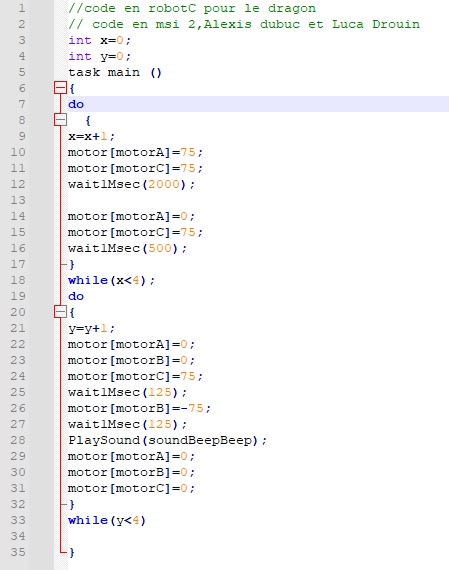Click line number 1 in gutter
449x570 pixels.
point(22,8)
